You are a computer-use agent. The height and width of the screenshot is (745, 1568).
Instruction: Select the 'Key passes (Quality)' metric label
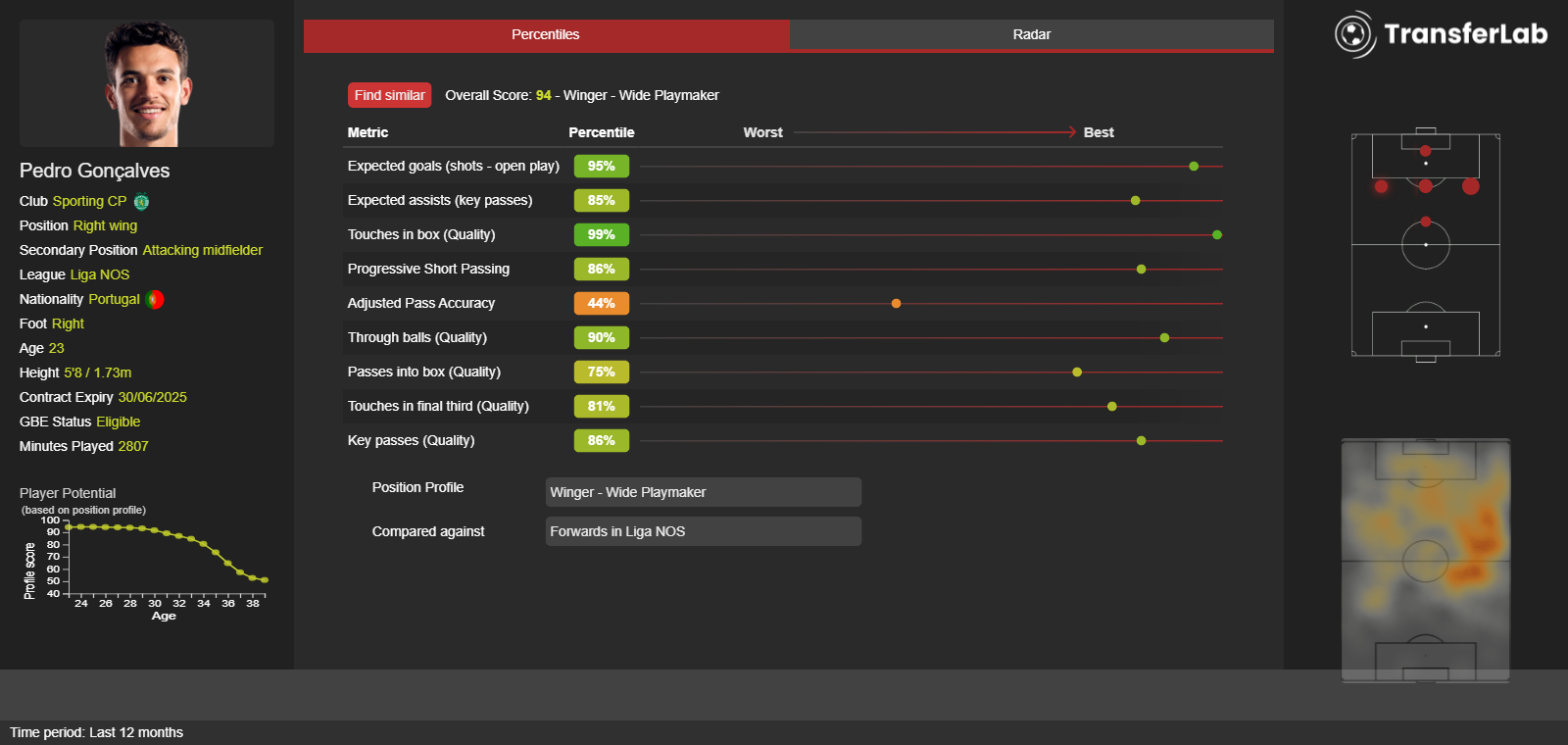point(412,441)
